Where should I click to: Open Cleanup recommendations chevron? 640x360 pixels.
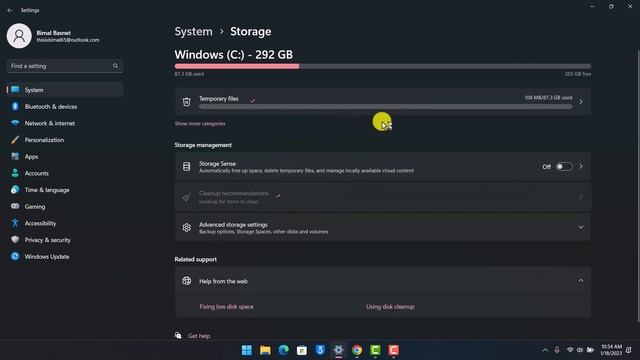tap(581, 197)
